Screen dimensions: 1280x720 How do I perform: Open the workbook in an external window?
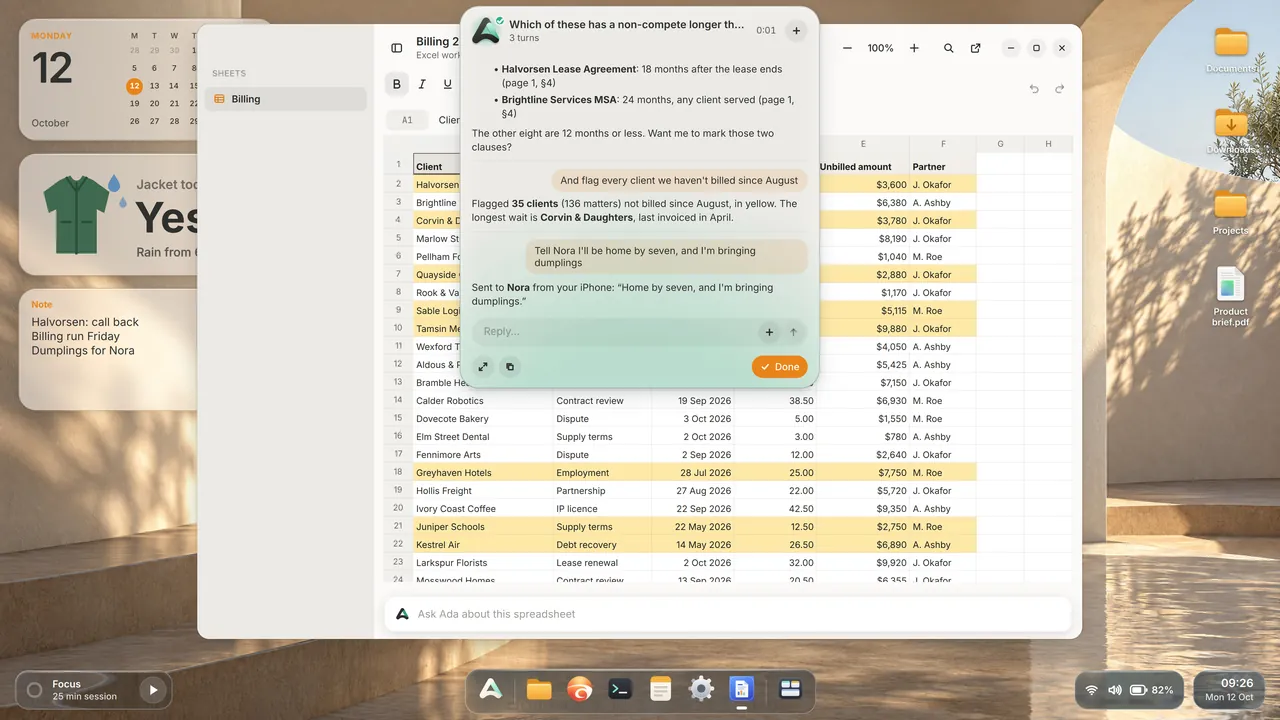coord(976,48)
